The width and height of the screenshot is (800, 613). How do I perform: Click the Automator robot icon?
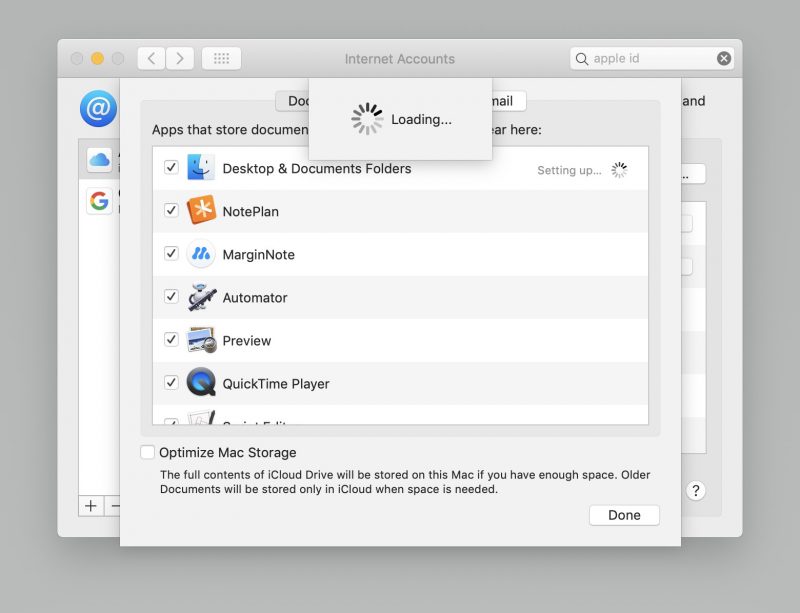(201, 297)
